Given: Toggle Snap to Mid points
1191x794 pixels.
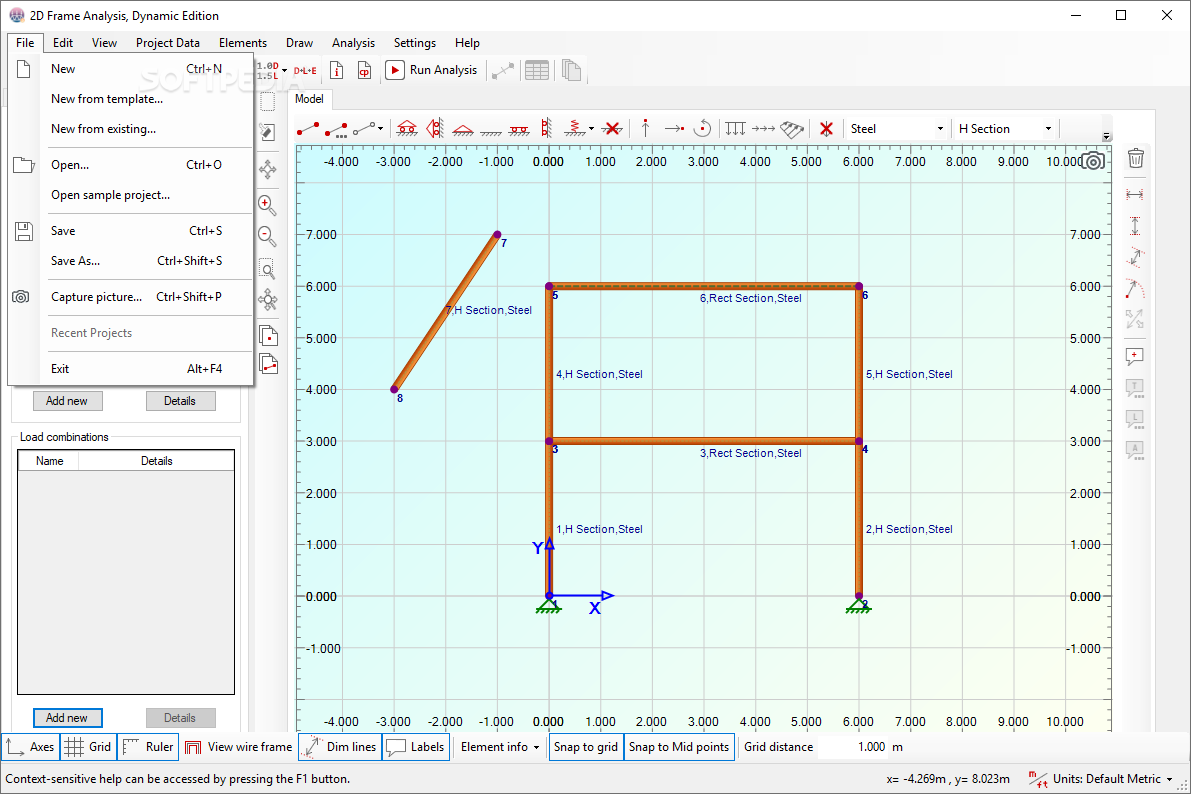Looking at the screenshot, I should click(x=679, y=747).
